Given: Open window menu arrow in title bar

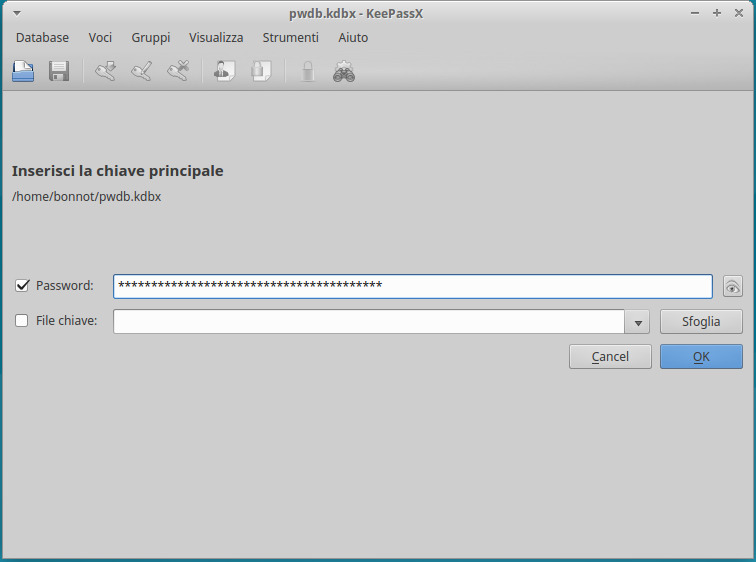Looking at the screenshot, I should [x=16, y=13].
